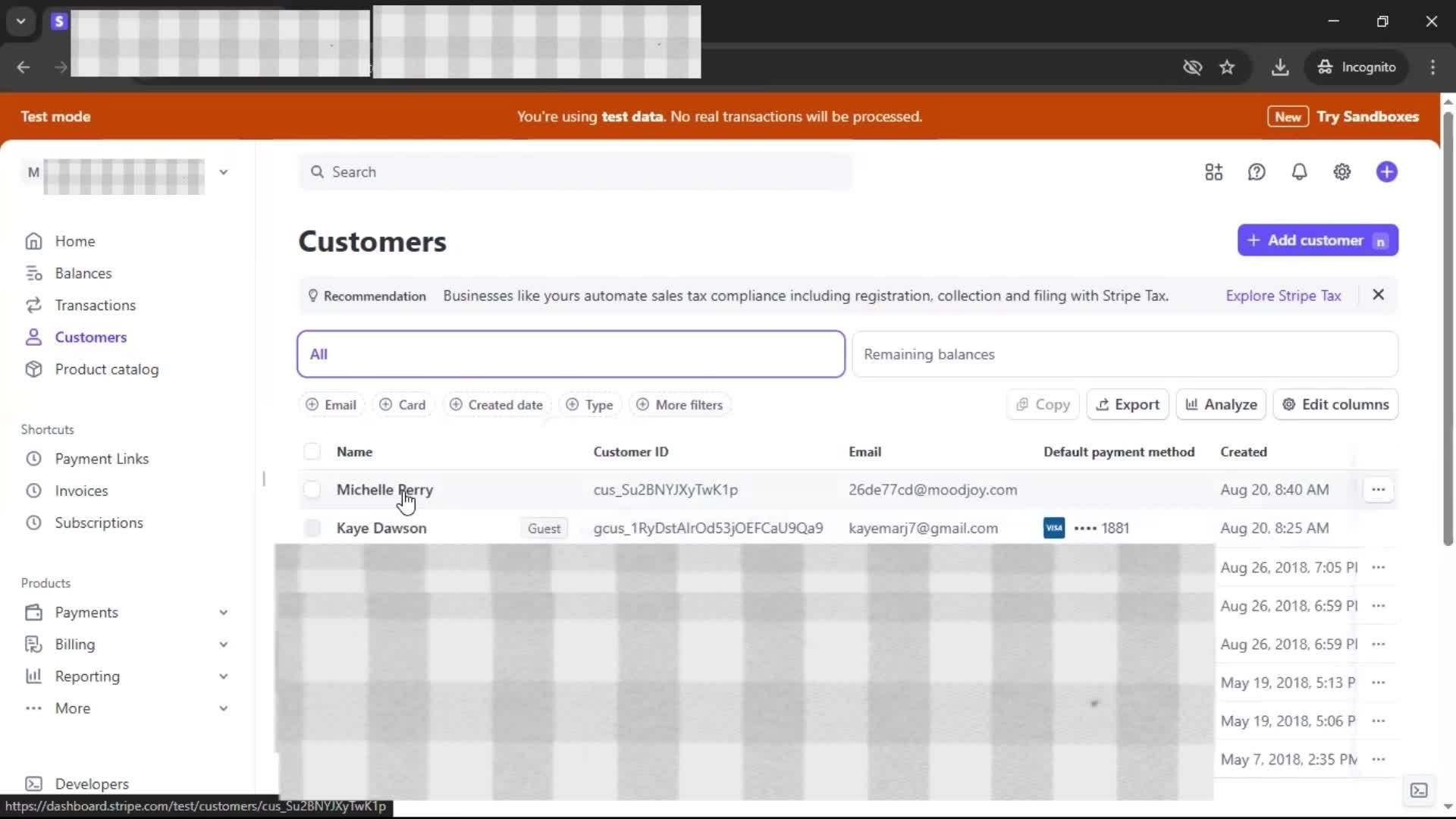The width and height of the screenshot is (1456, 819).
Task: Click in the Search field
Action: 576,172
